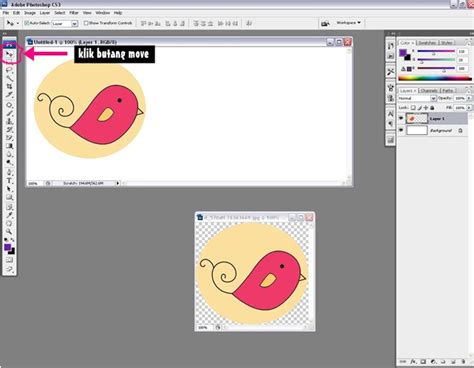The height and width of the screenshot is (368, 474).
Task: Switch to the Paths tab
Action: point(448,91)
